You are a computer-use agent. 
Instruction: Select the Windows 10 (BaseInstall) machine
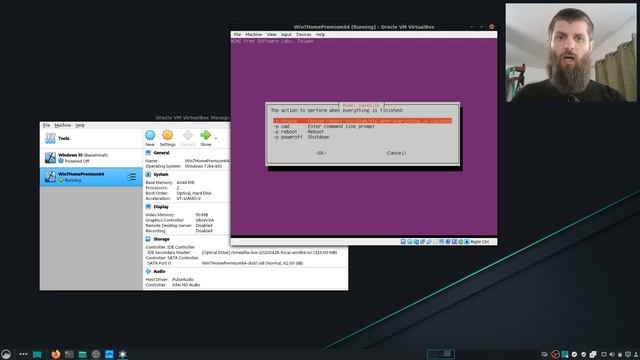(x=91, y=158)
